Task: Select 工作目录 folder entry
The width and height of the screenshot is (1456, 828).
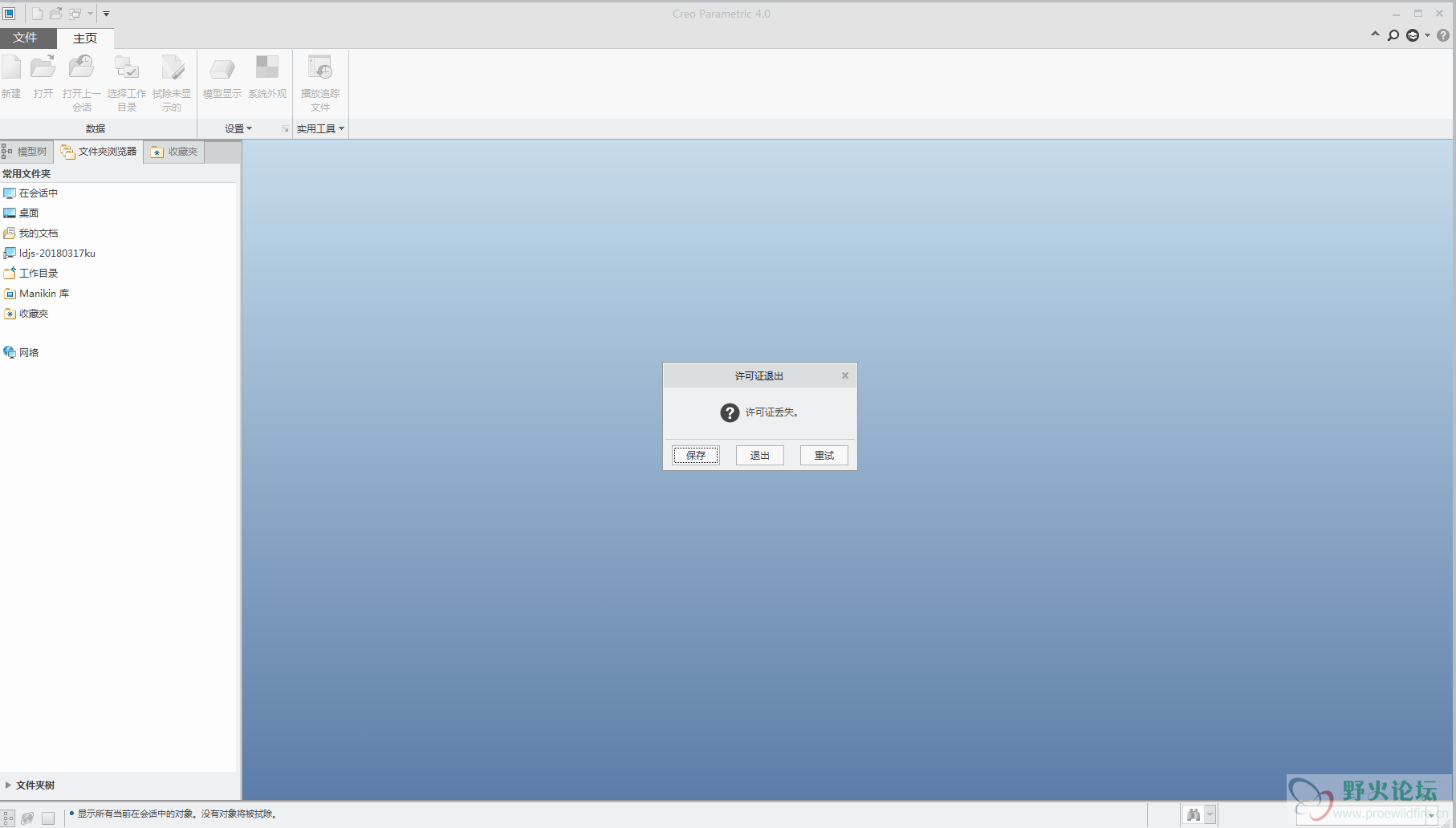Action: (x=31, y=273)
